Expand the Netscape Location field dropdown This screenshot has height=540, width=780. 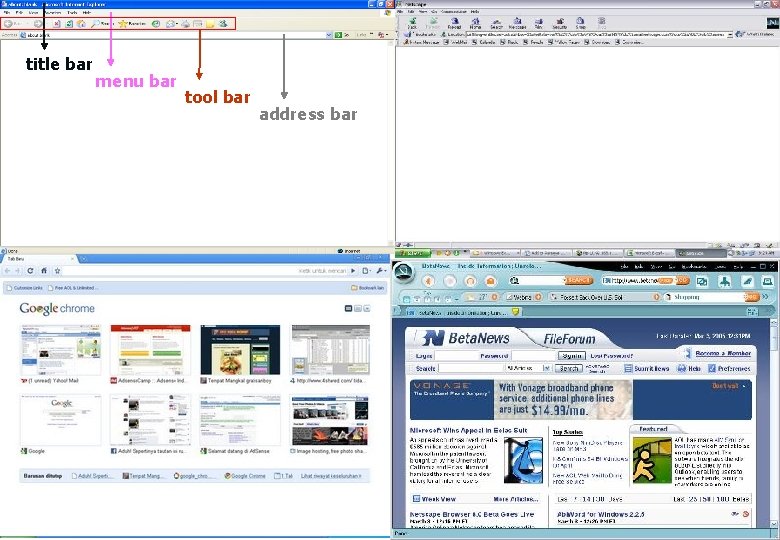[730, 35]
